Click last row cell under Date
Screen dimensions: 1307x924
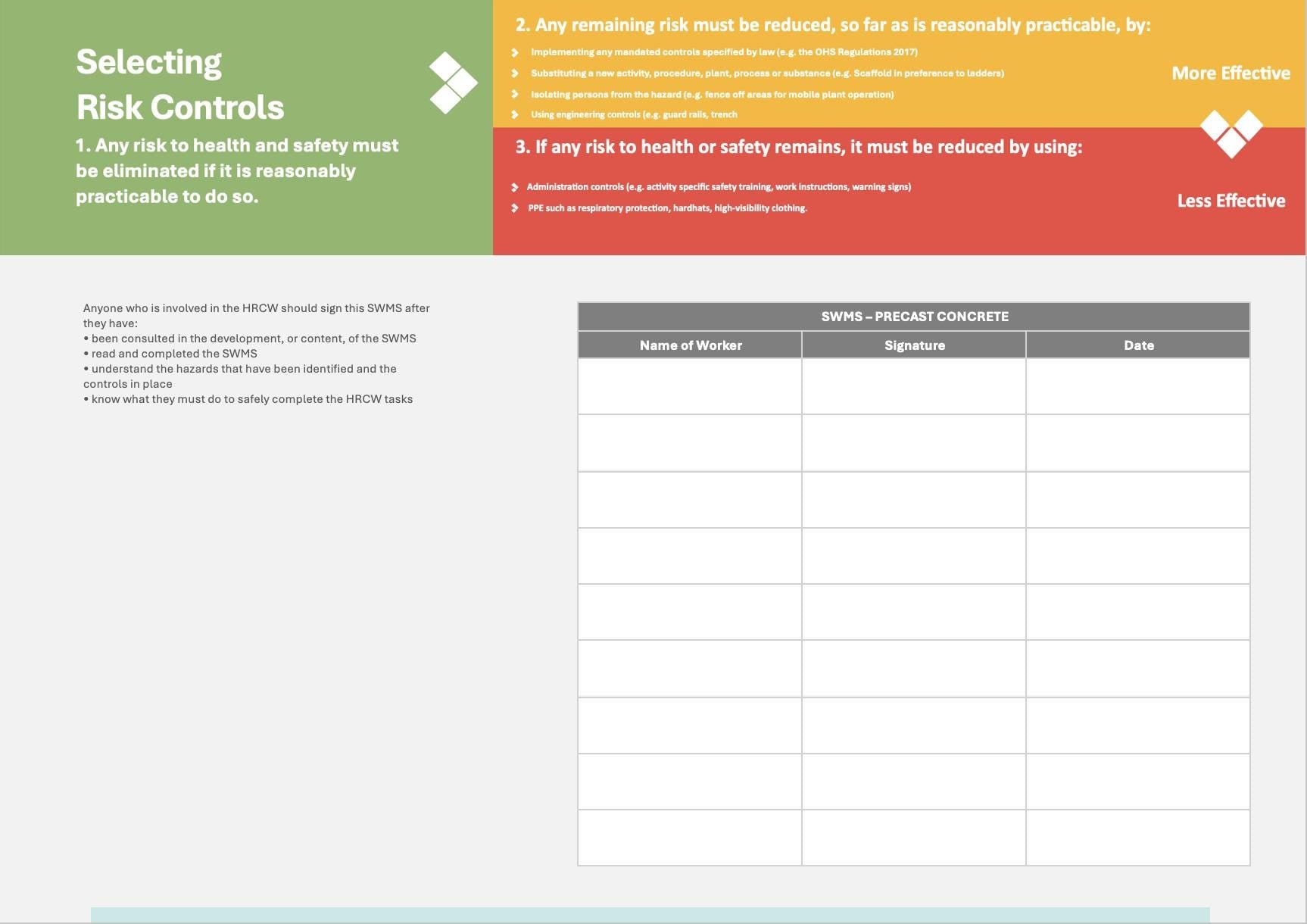pyautogui.click(x=1138, y=838)
